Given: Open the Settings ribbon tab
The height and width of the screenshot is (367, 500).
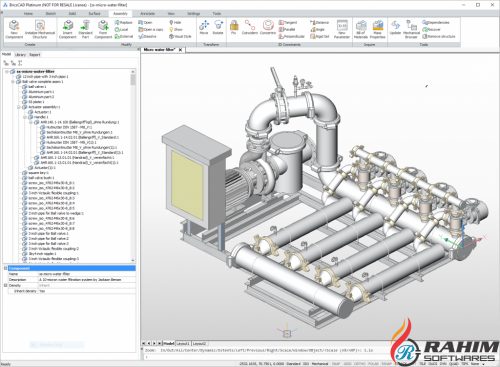Looking at the screenshot, I should click(x=193, y=14).
